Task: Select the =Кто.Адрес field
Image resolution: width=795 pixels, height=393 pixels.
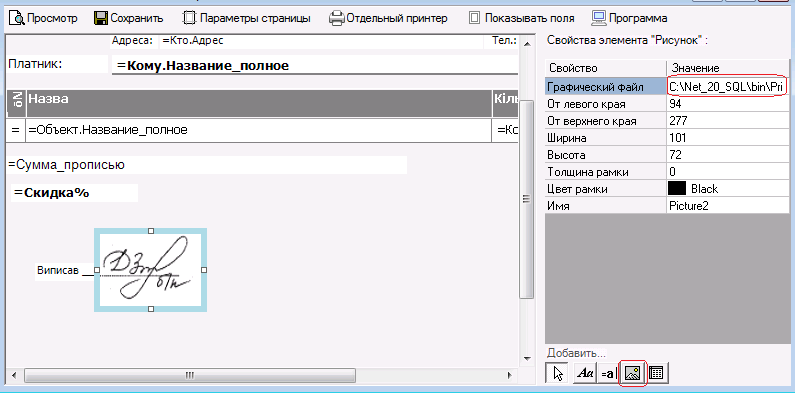Action: coord(321,41)
